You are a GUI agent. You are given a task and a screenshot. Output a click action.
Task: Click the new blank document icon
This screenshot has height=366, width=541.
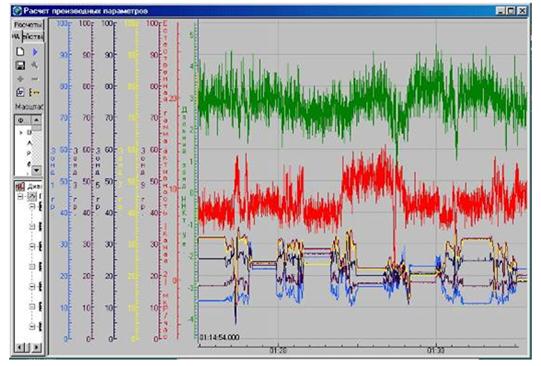[20, 52]
